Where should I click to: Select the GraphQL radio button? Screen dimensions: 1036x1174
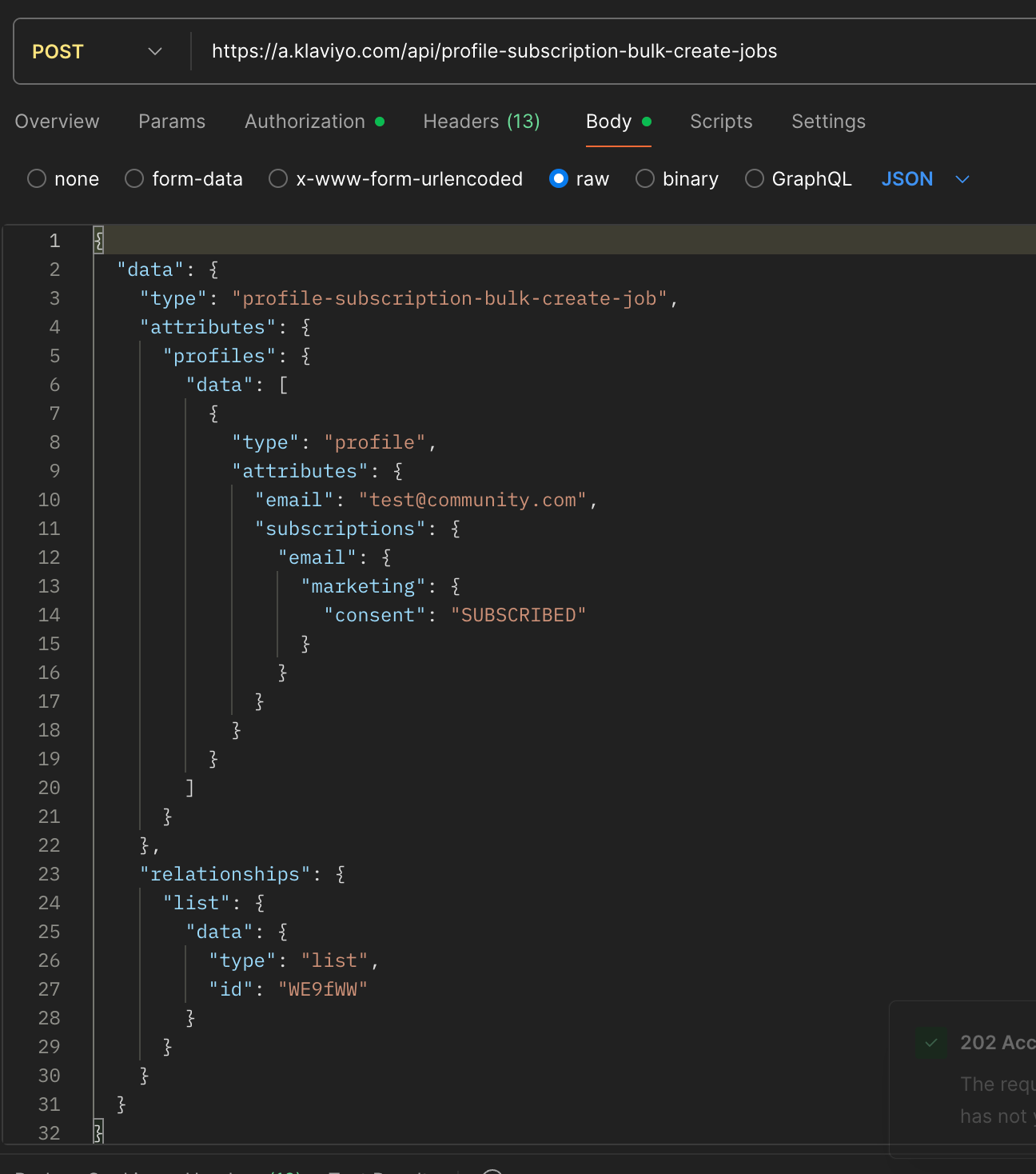tap(755, 178)
